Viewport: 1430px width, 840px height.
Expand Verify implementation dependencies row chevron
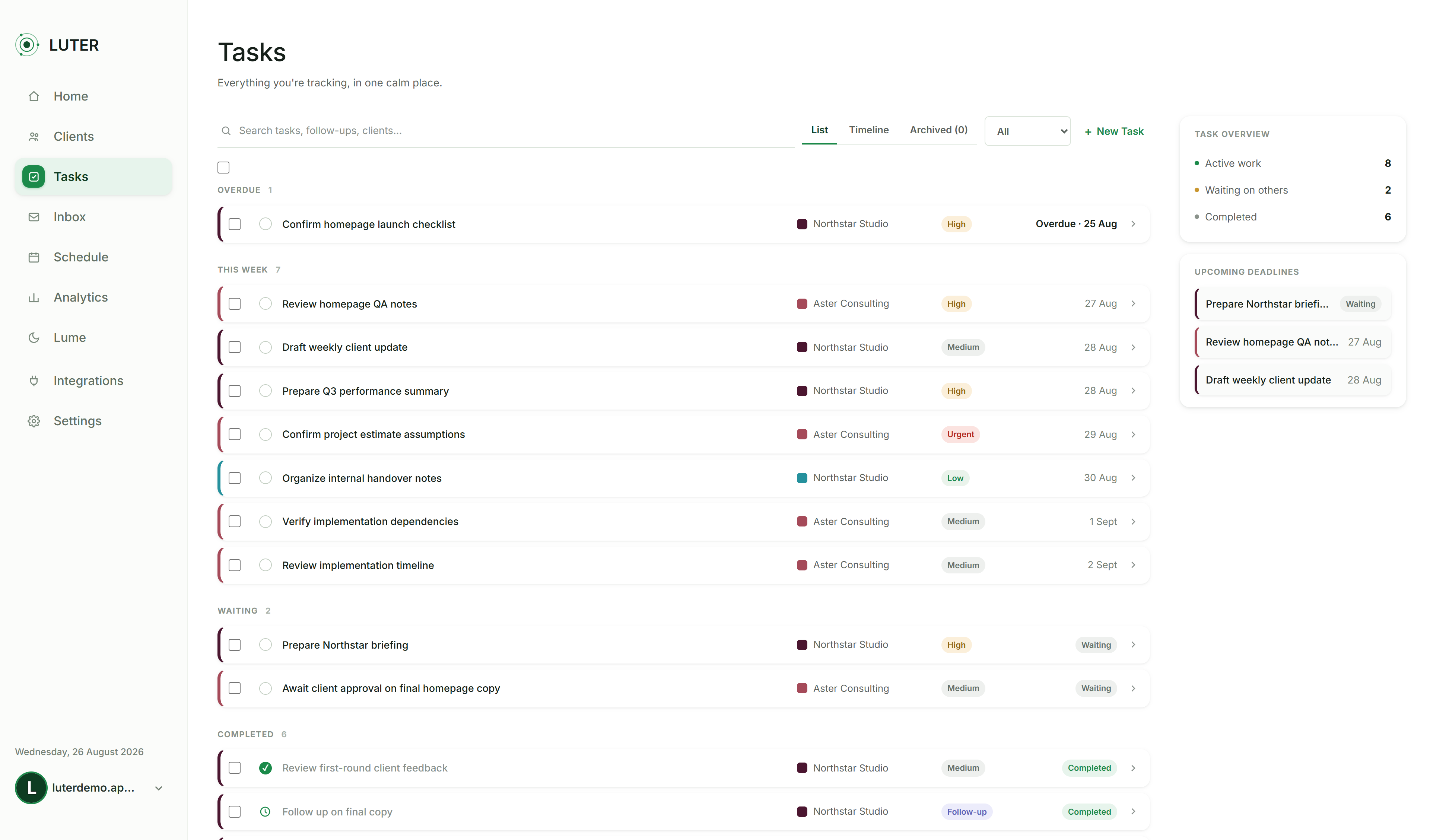1133,522
